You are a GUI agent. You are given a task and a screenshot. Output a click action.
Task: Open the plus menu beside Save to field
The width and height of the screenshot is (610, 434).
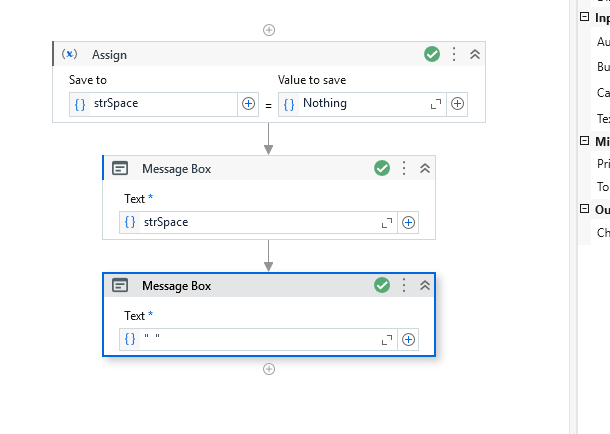coord(249,104)
